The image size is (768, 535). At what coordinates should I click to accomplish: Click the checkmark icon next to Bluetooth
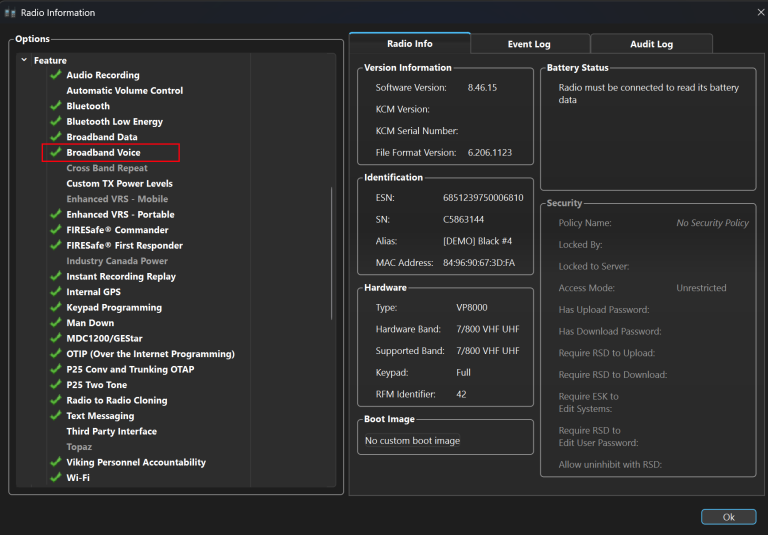tap(56, 106)
